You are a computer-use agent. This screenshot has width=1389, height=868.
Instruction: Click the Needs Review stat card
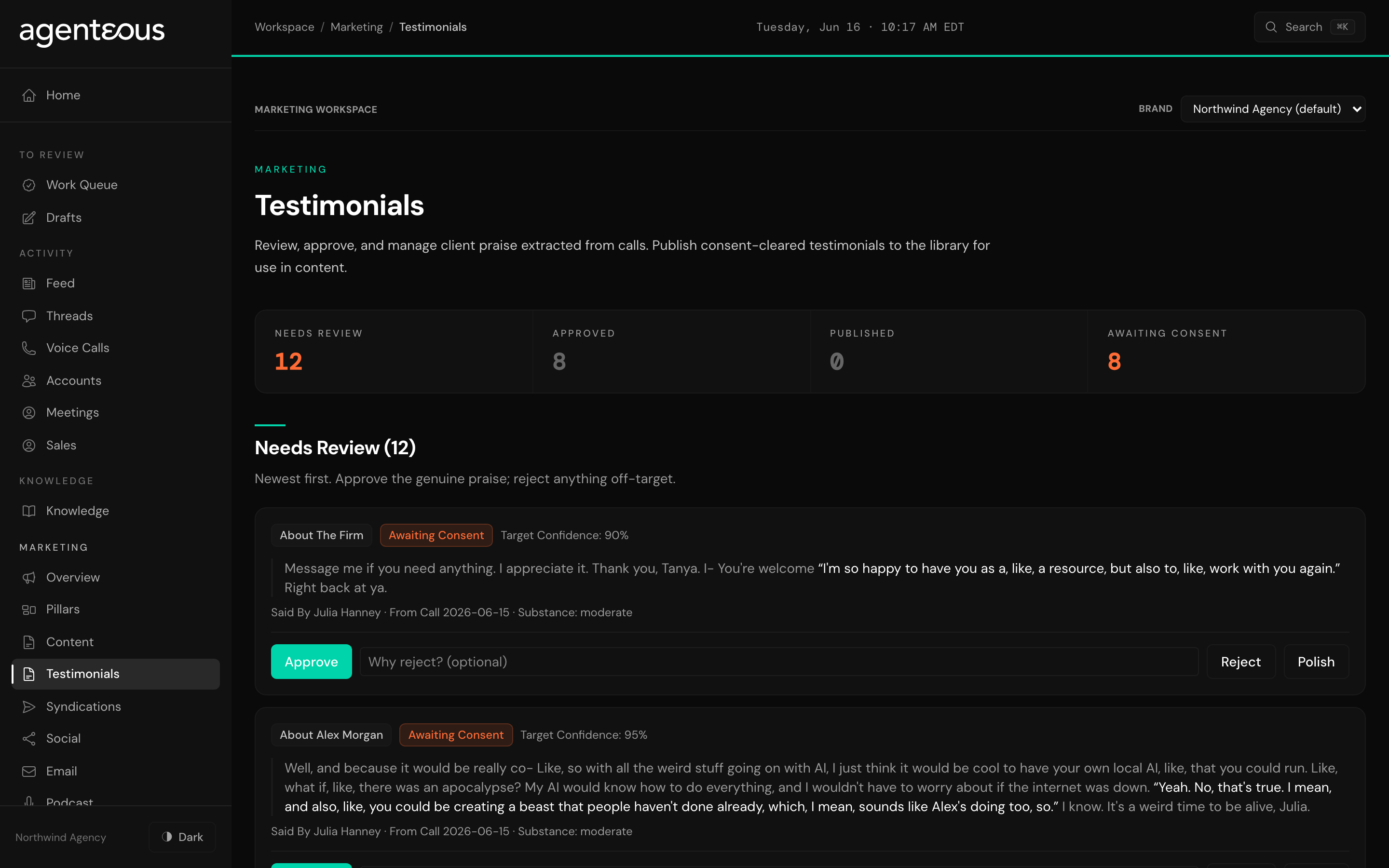click(x=395, y=352)
